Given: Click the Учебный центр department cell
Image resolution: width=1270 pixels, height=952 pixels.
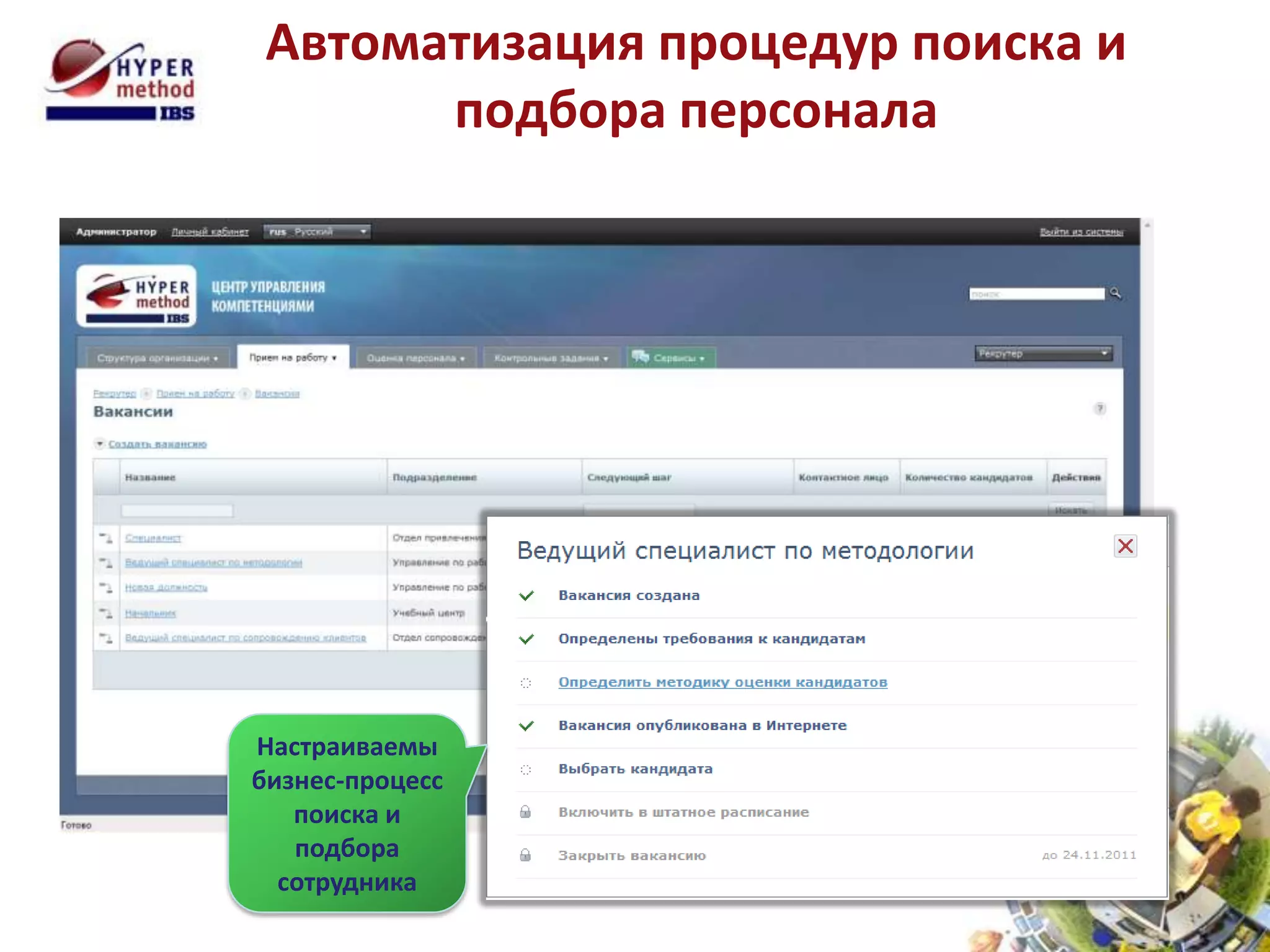Looking at the screenshot, I should 429,613.
